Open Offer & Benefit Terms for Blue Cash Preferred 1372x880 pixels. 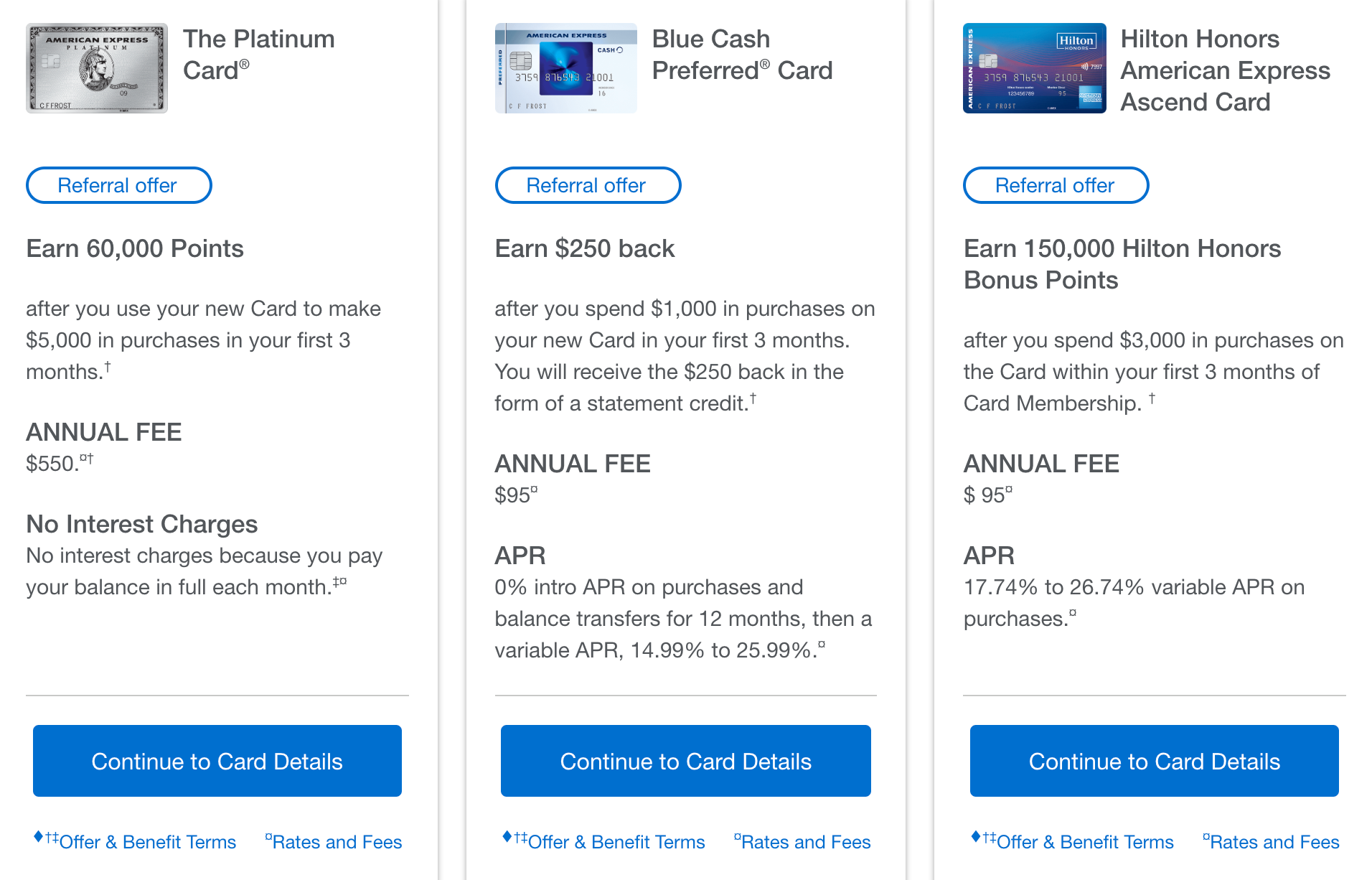pyautogui.click(x=616, y=842)
